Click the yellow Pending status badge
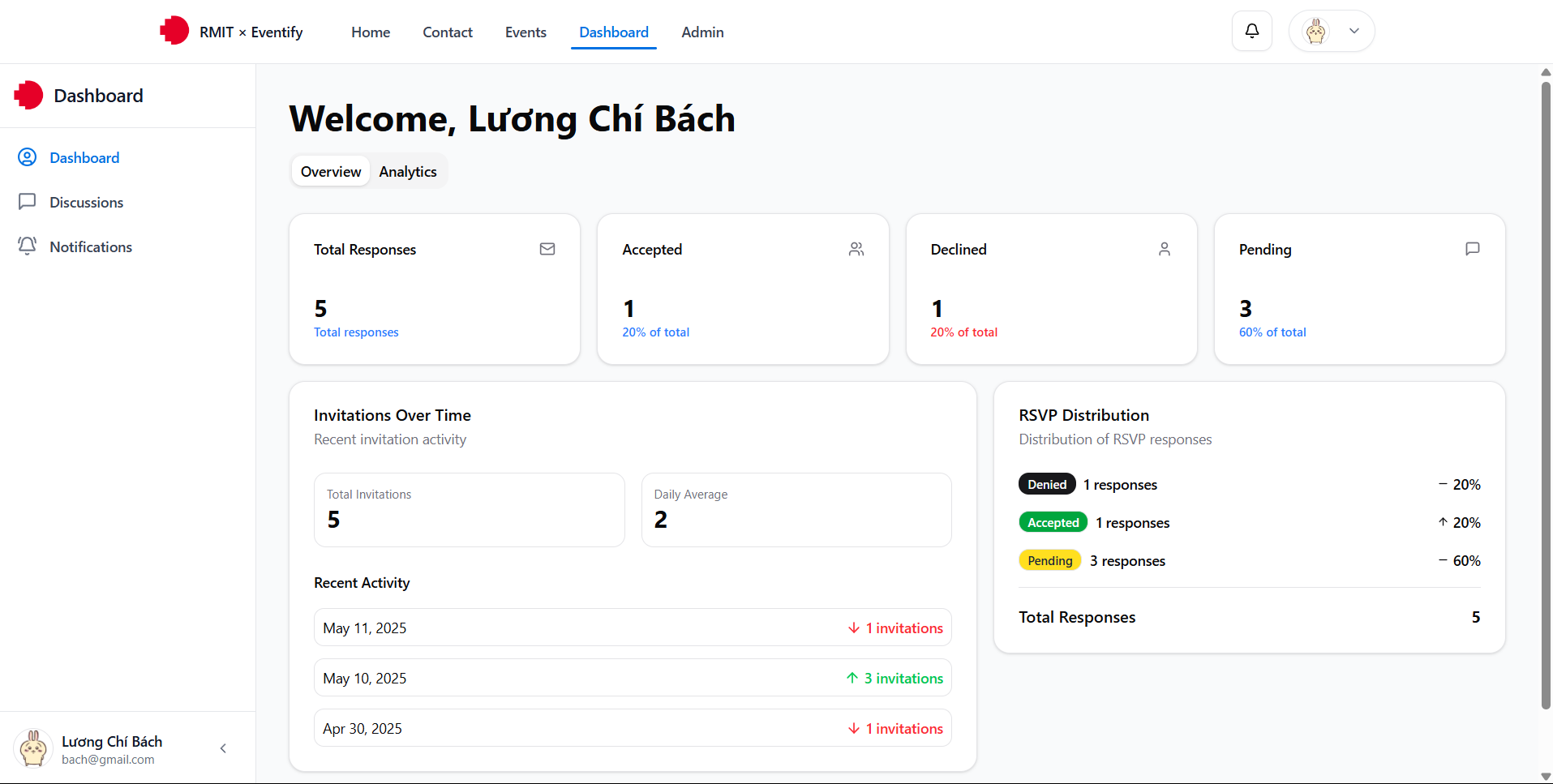The image size is (1553, 784). (x=1049, y=561)
